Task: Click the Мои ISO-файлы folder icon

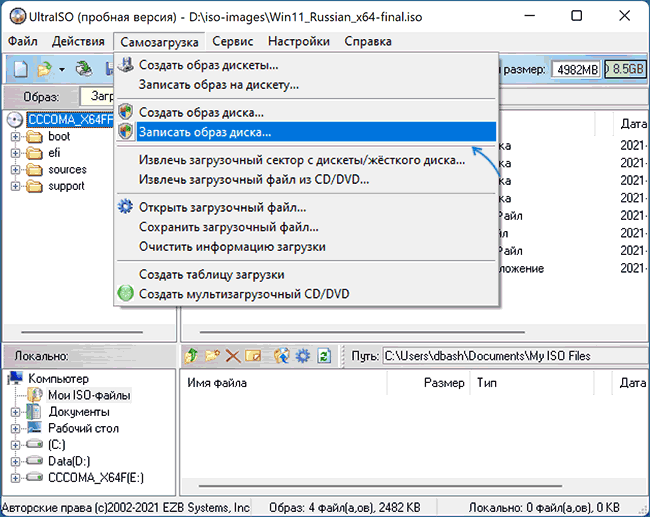Action: point(35,395)
